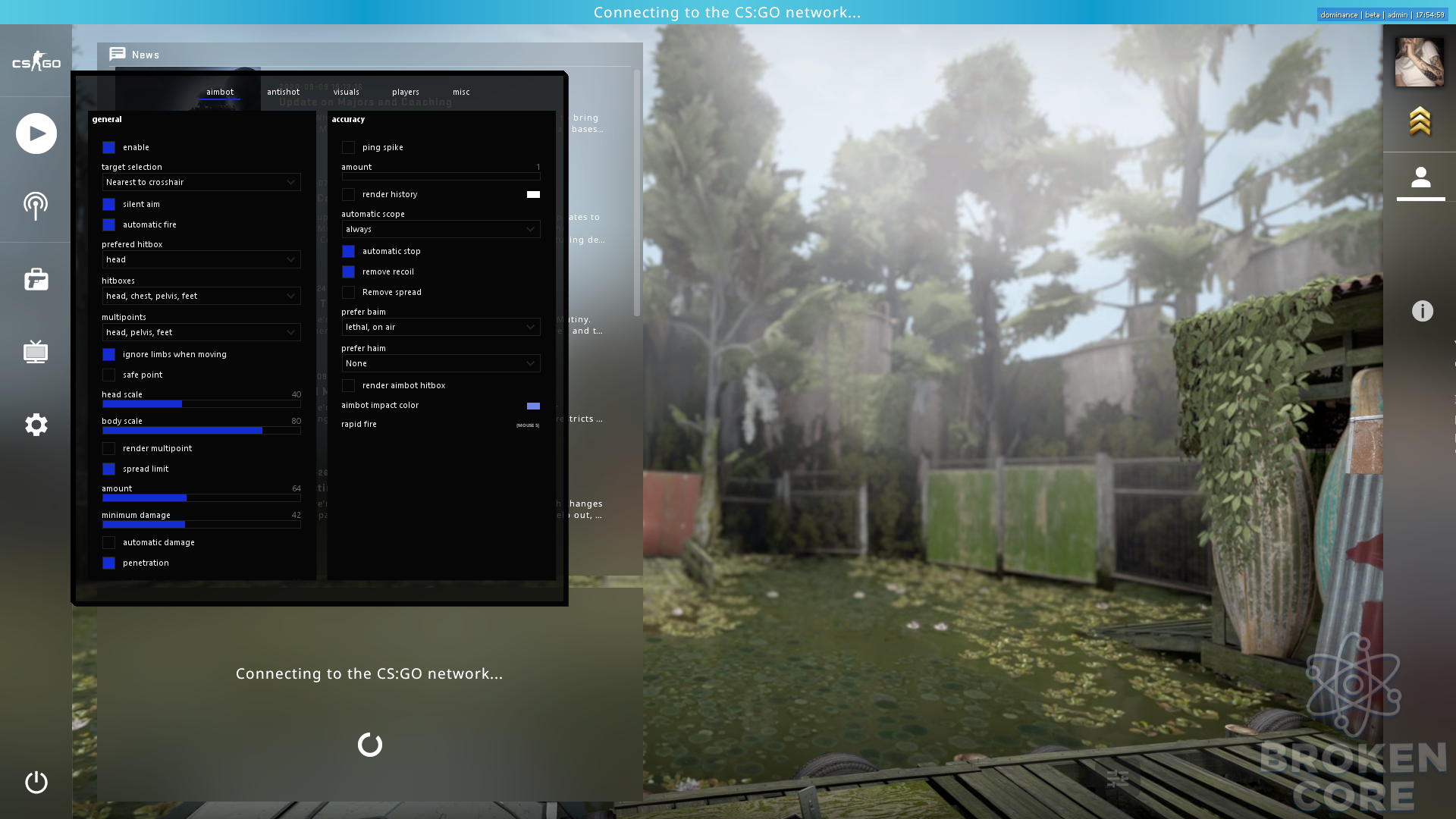Image resolution: width=1456 pixels, height=819 pixels.
Task: Click the power quit icon
Action: tap(36, 782)
